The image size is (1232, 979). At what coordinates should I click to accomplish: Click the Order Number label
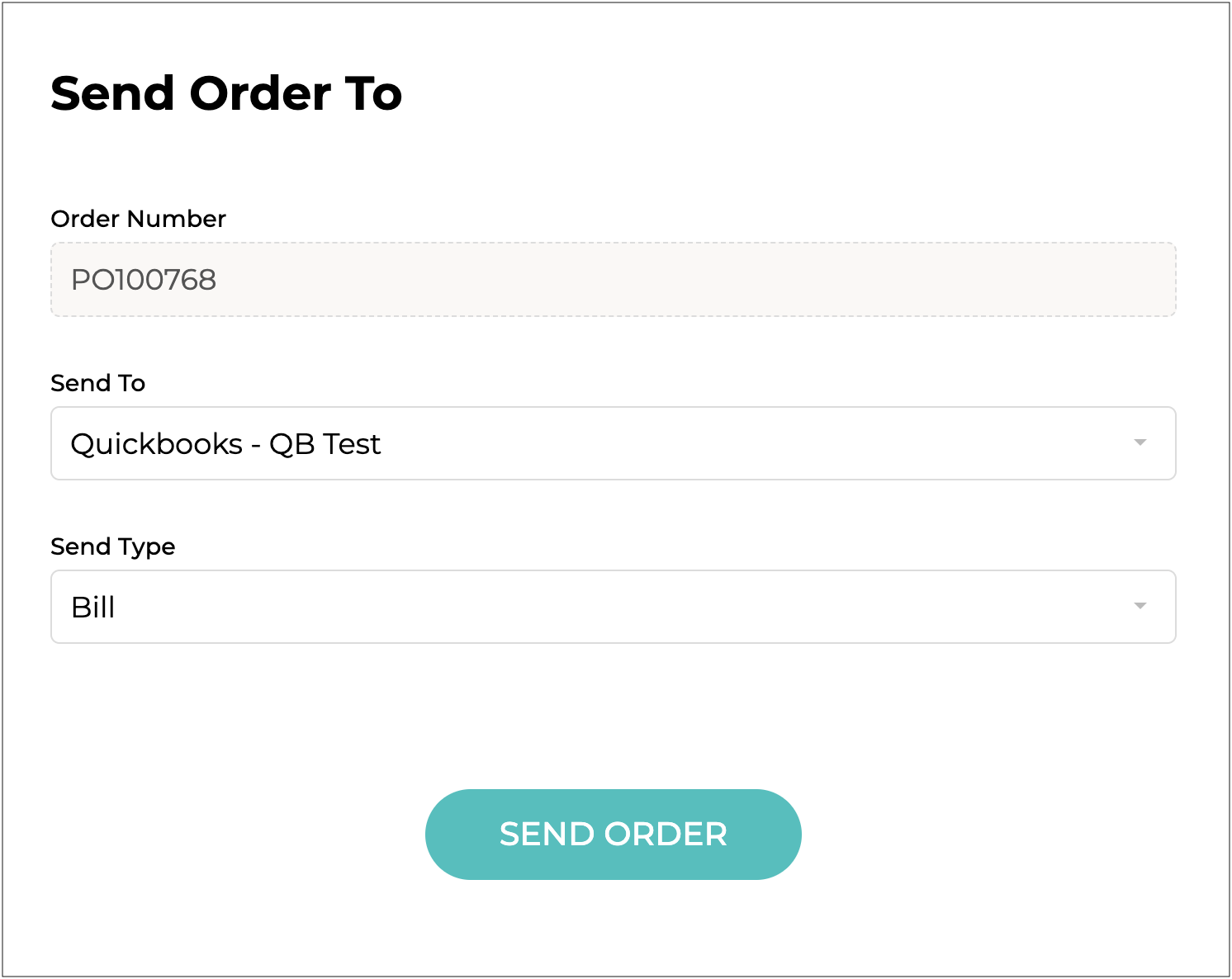pyautogui.click(x=138, y=219)
